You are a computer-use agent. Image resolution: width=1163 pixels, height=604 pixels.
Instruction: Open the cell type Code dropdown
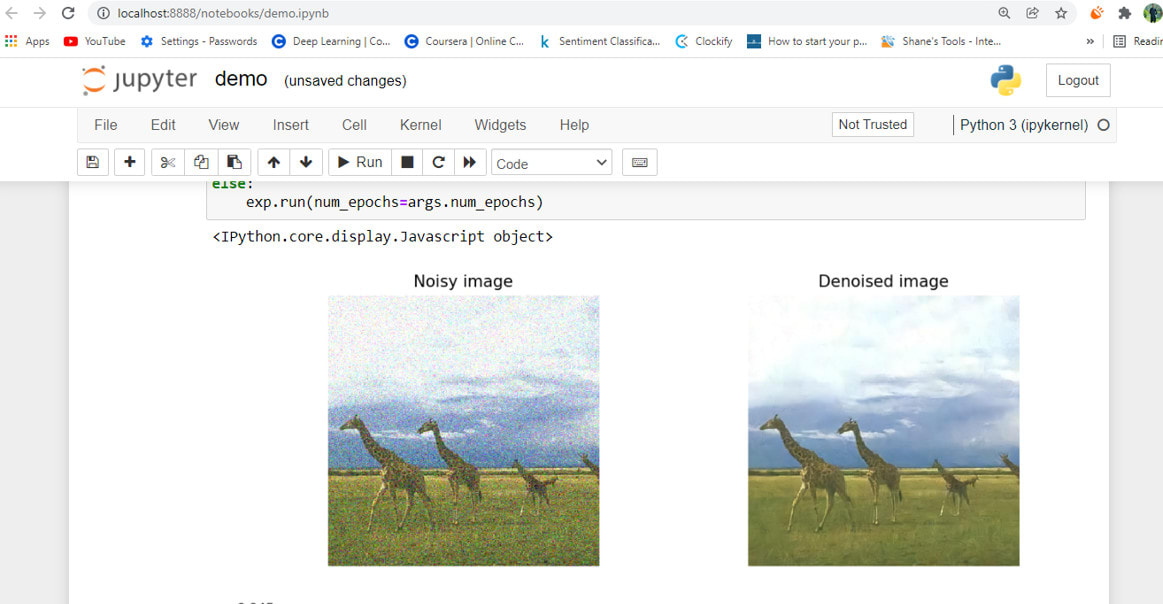pos(551,163)
